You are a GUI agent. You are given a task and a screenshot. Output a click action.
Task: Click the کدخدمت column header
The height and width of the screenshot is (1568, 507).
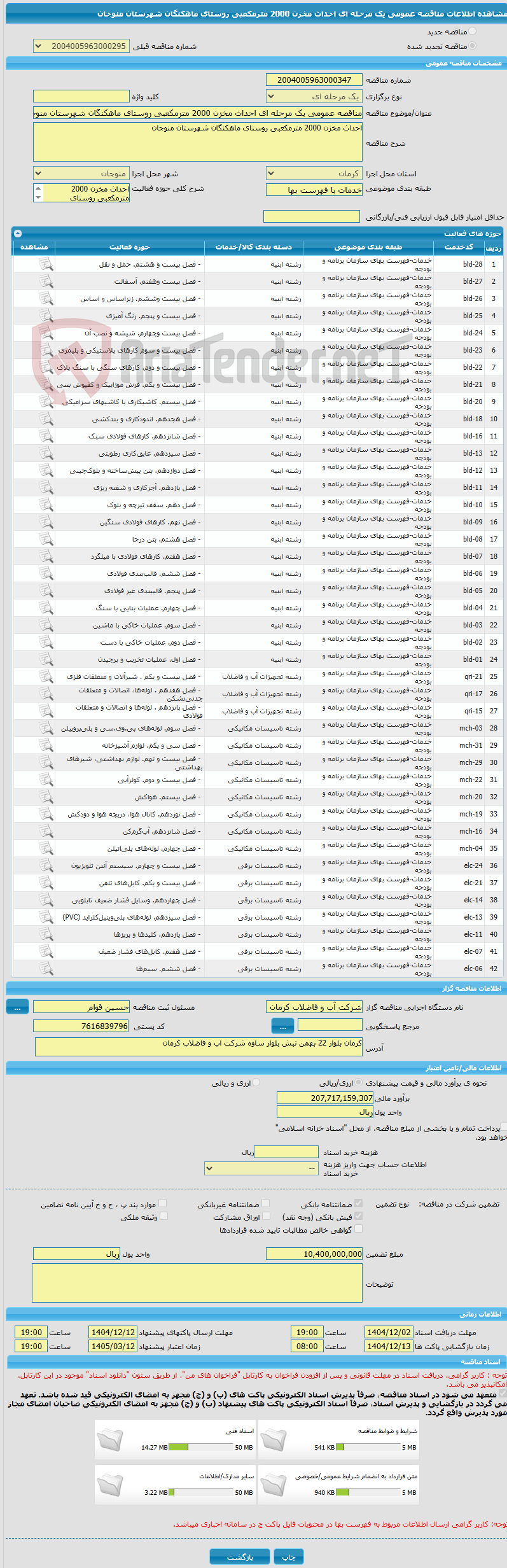tap(459, 247)
